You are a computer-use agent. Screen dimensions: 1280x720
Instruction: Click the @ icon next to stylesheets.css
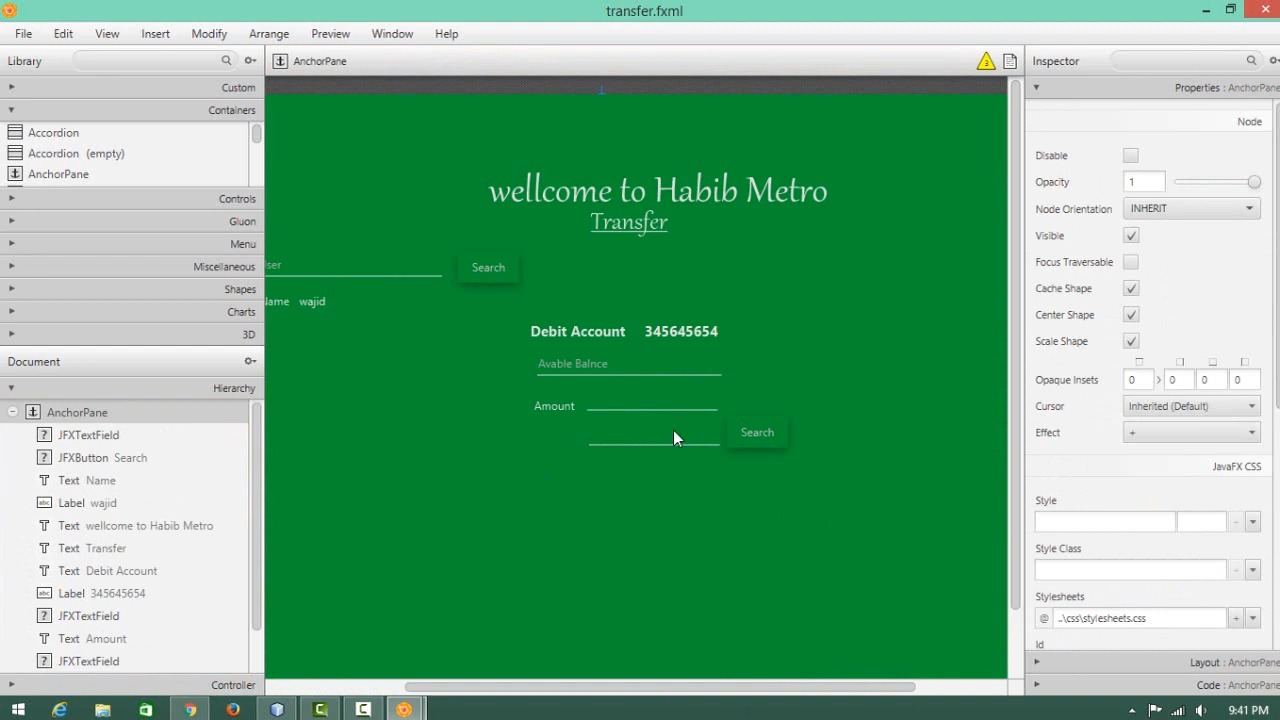(x=1044, y=619)
